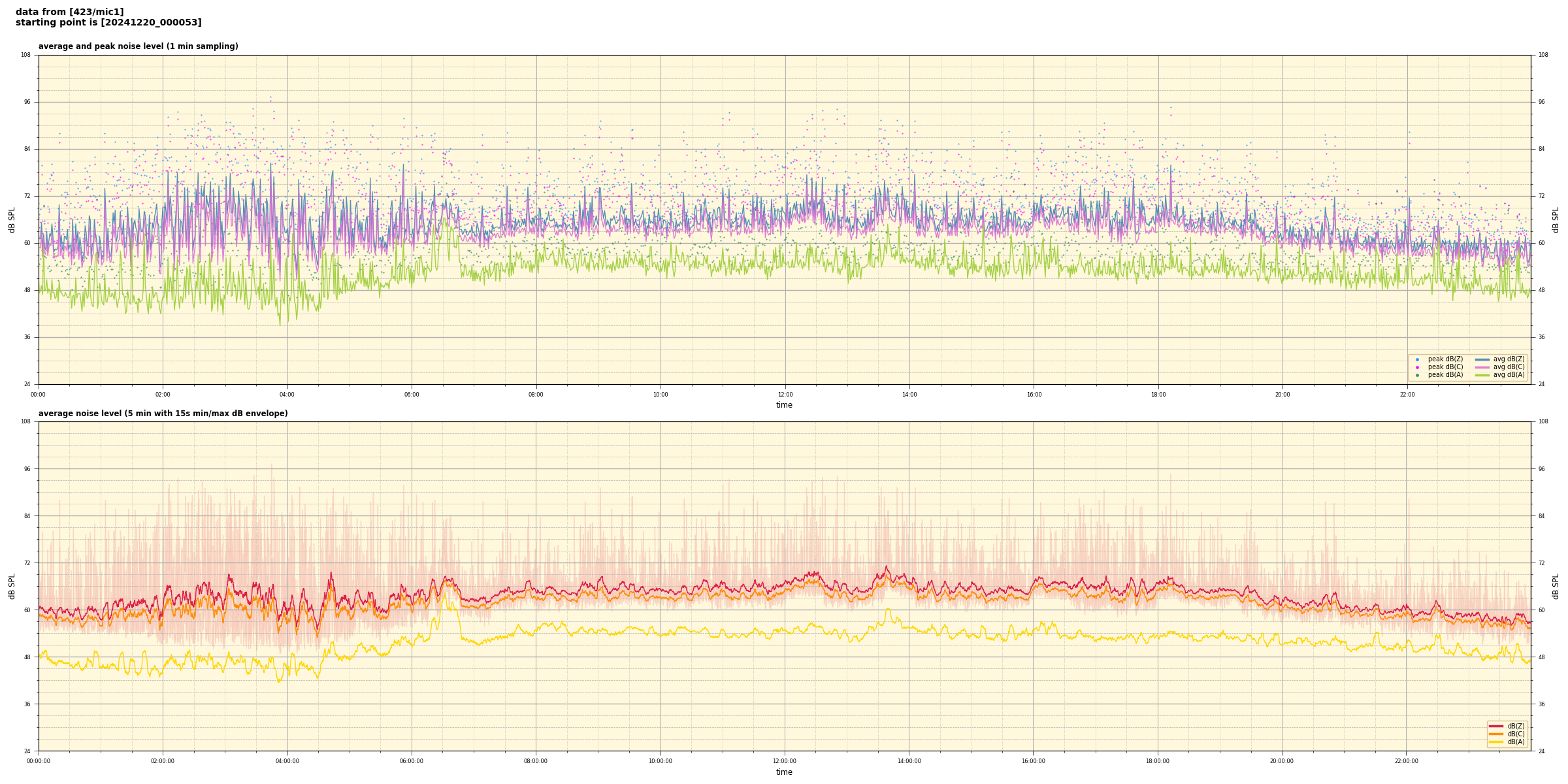Click the left 'dB SPL' label of the lower chart
The width and height of the screenshot is (1568, 784).
(x=12, y=586)
